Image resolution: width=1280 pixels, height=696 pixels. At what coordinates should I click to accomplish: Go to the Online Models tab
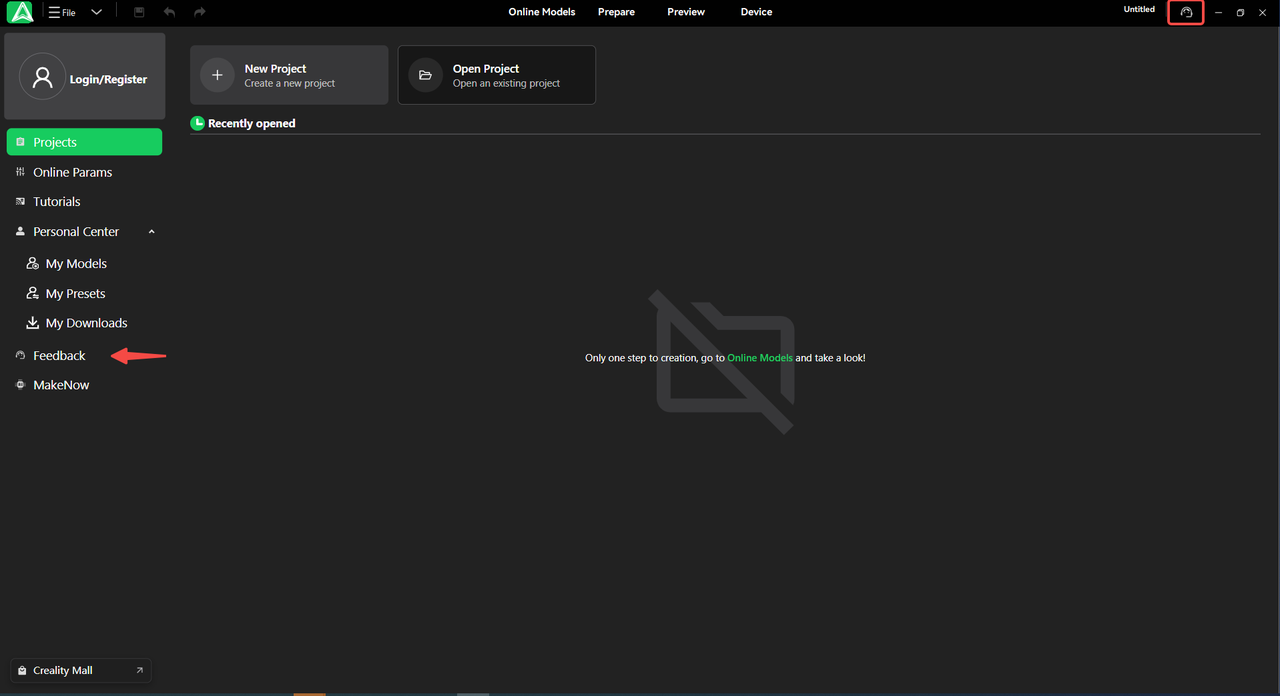541,12
